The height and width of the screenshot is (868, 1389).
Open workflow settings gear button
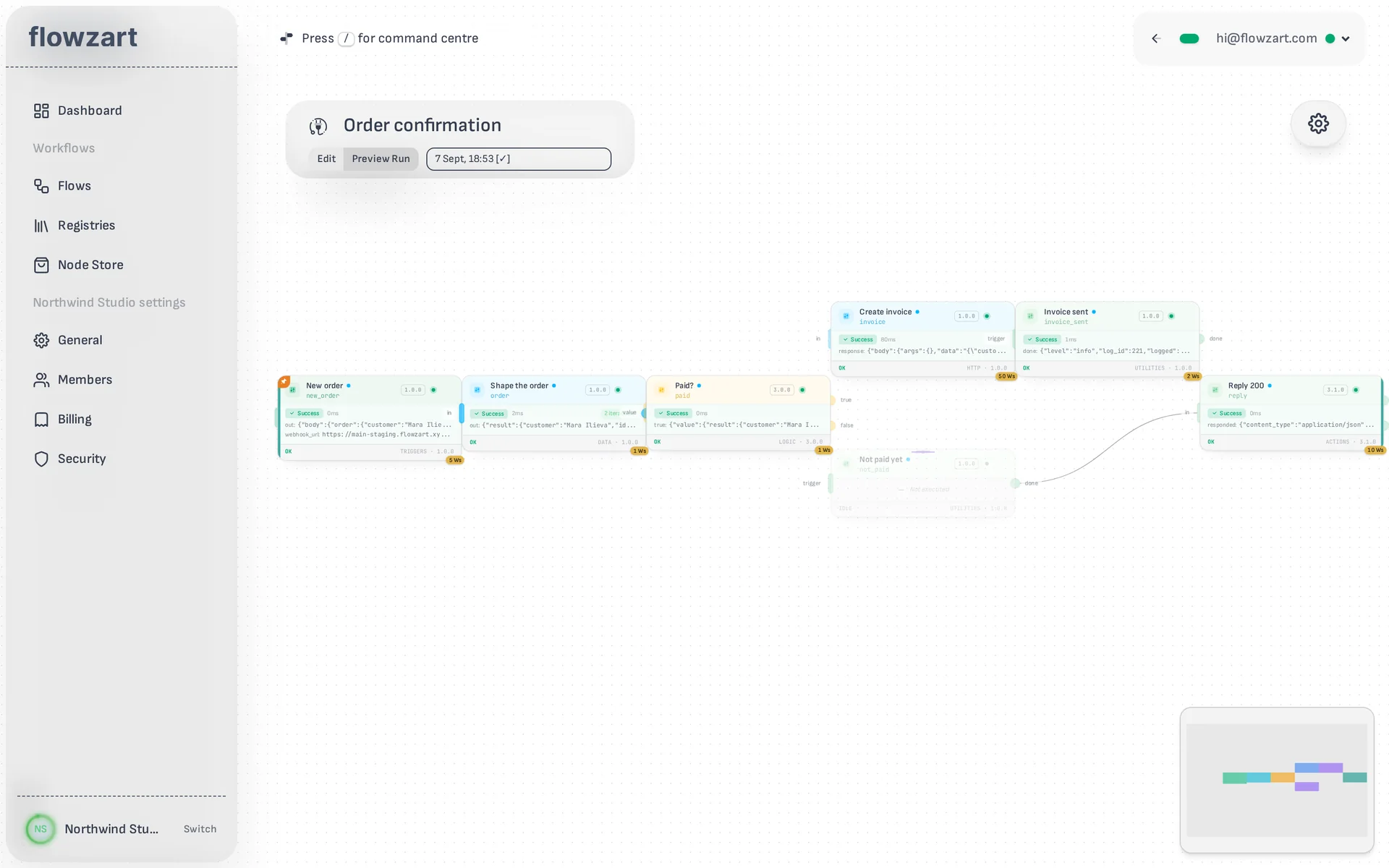[1318, 124]
